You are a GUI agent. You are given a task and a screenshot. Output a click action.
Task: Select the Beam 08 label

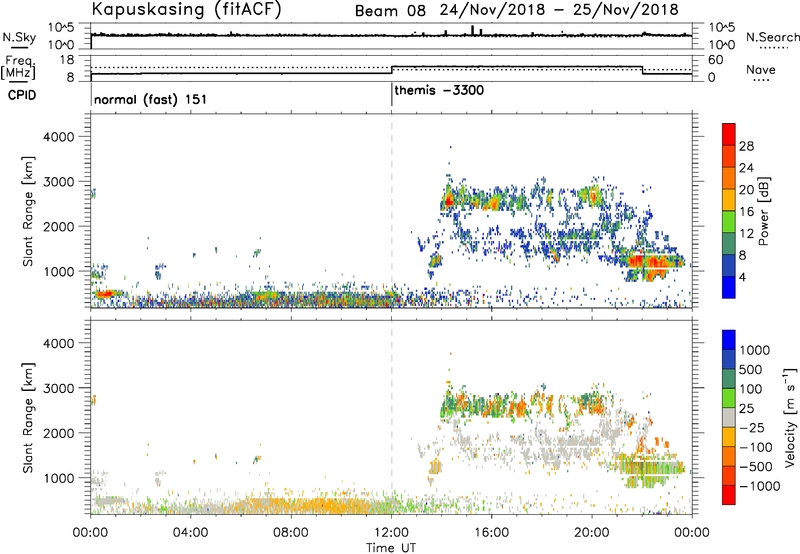click(x=390, y=11)
